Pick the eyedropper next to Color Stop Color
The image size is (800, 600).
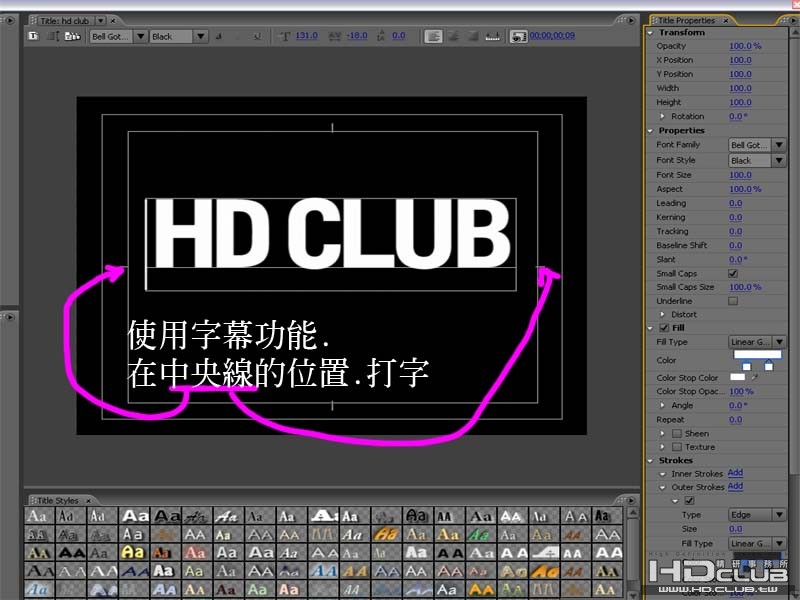click(755, 378)
